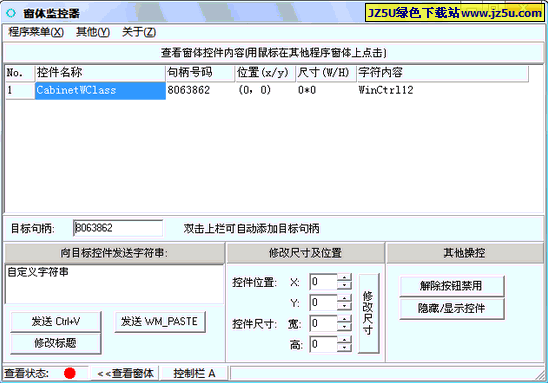This screenshot has height=383, width=548.
Task: Open the 其他(Y) menu
Action: (93, 32)
